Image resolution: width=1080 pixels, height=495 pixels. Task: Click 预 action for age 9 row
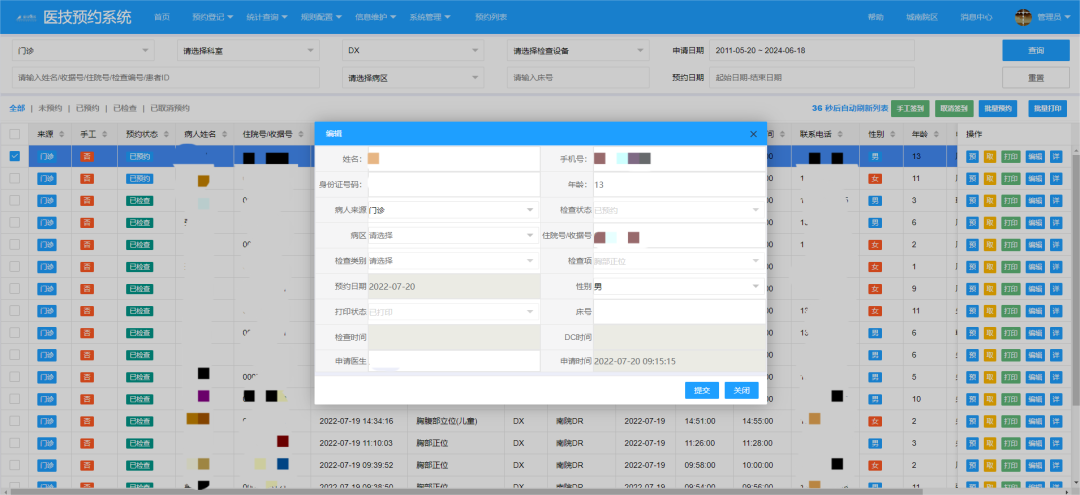point(973,288)
